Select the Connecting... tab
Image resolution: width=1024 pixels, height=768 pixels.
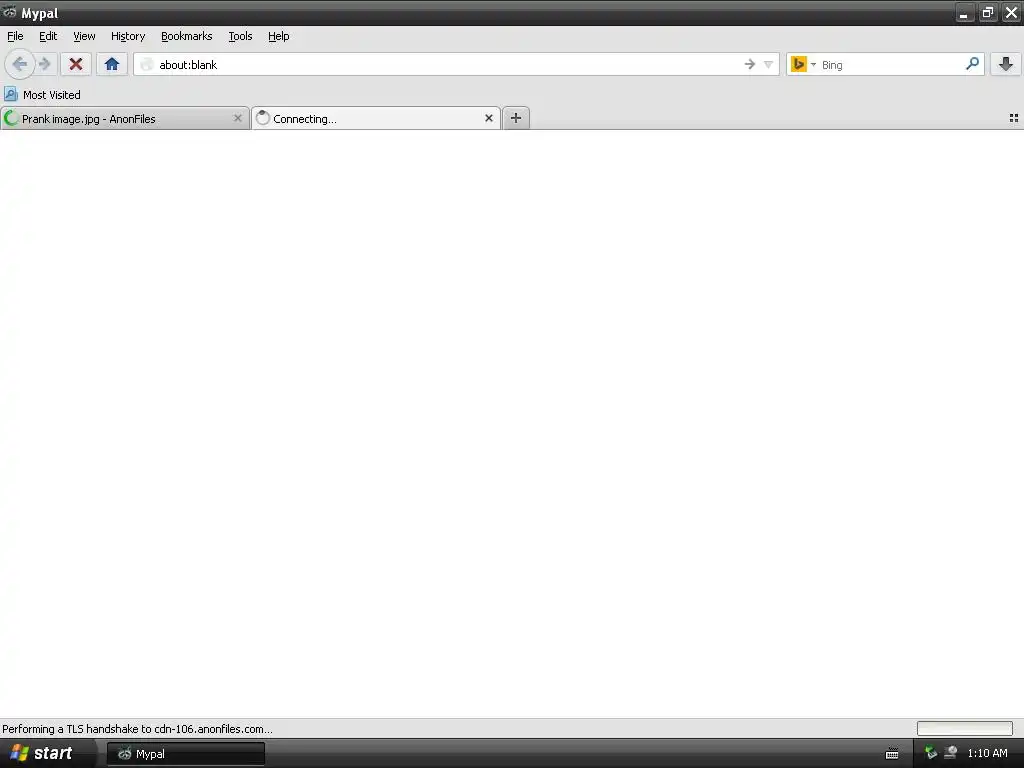click(x=376, y=118)
